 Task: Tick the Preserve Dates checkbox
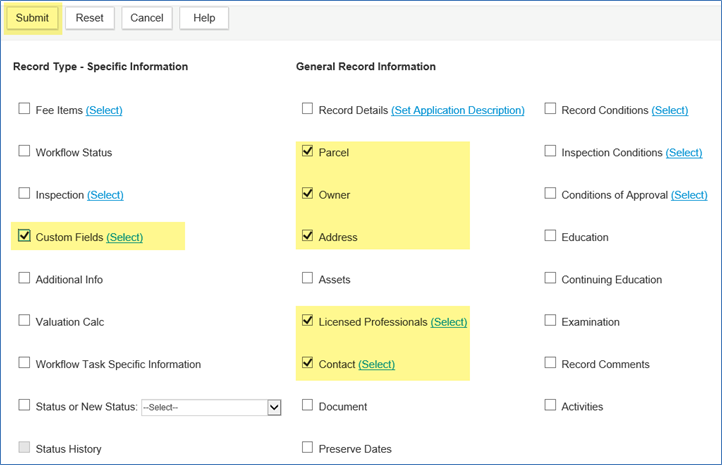click(x=307, y=448)
